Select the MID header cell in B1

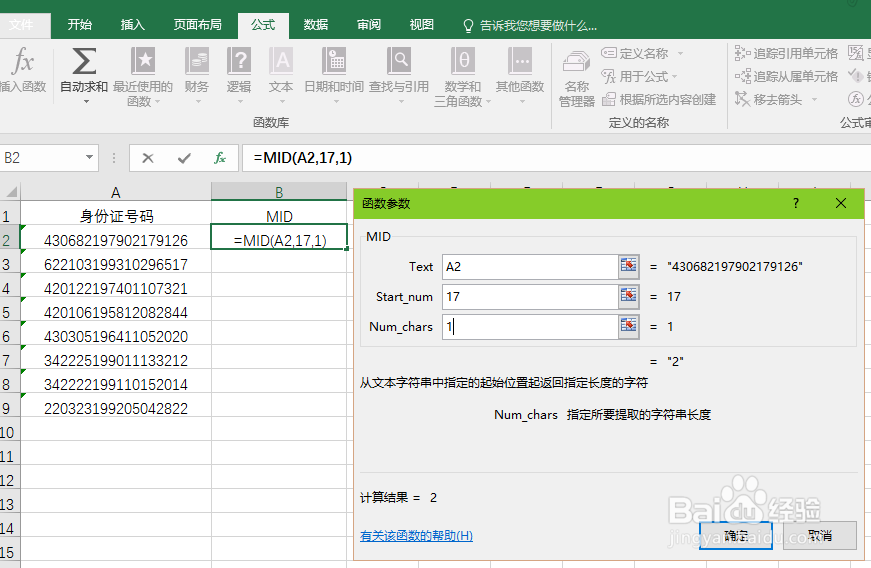pyautogui.click(x=279, y=216)
